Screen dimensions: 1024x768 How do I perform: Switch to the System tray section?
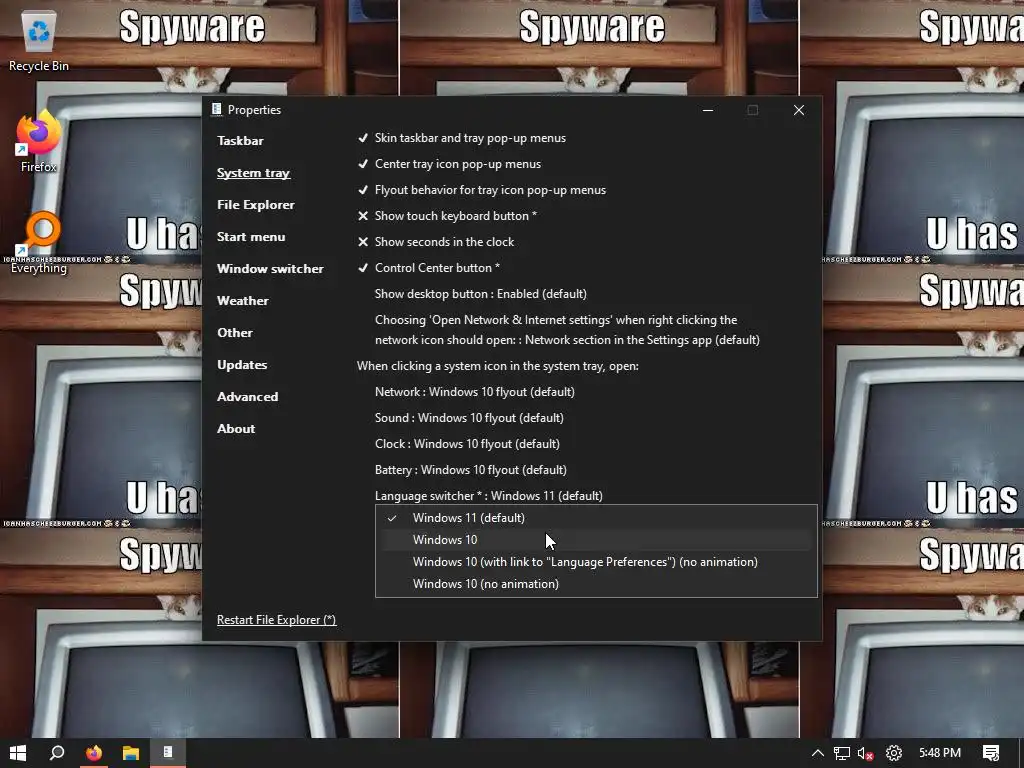[x=253, y=172]
